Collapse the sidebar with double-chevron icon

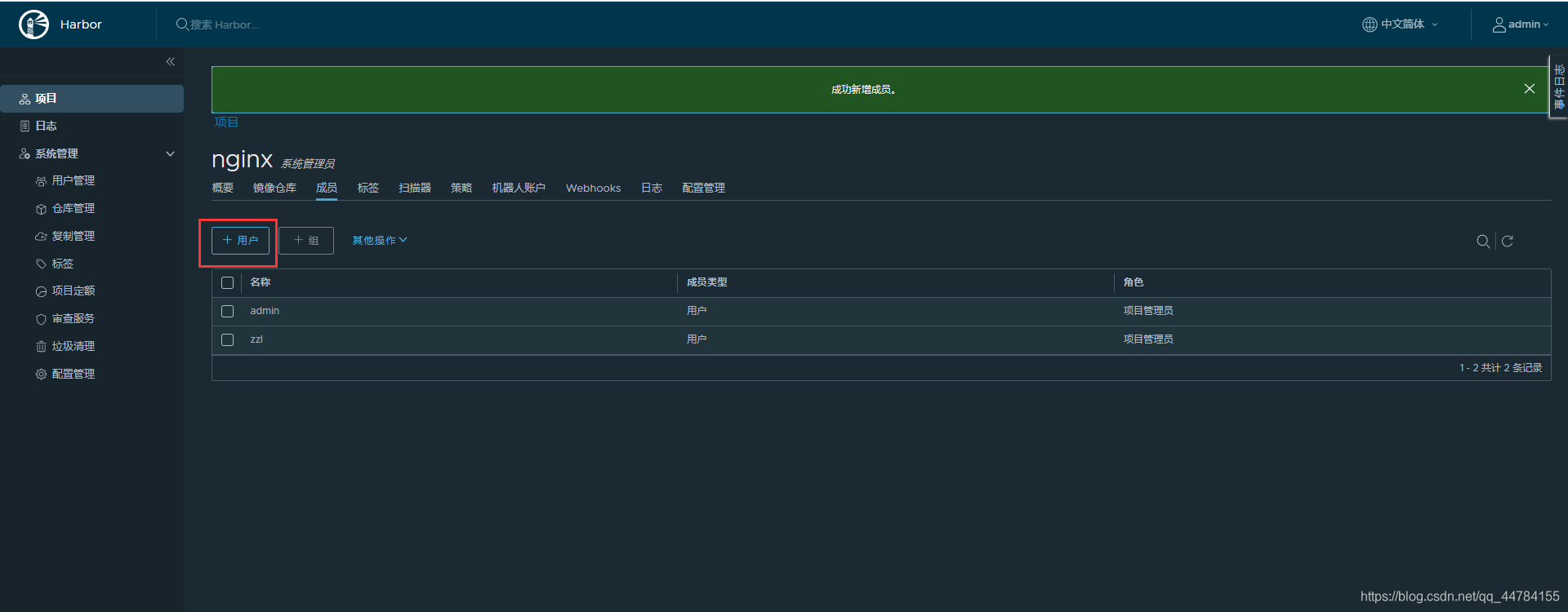(x=171, y=62)
